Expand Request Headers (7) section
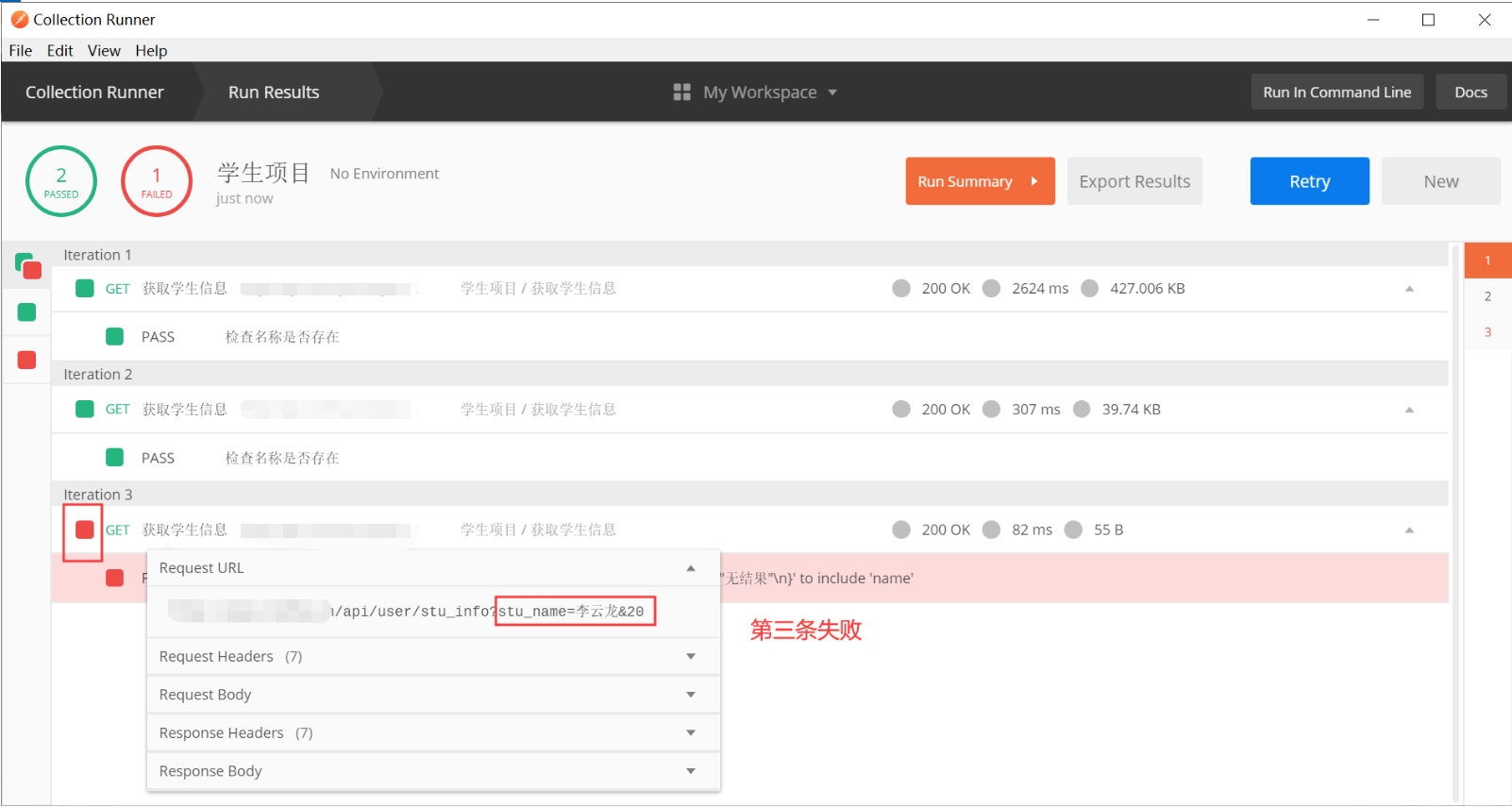The width and height of the screenshot is (1512, 807). coord(433,656)
